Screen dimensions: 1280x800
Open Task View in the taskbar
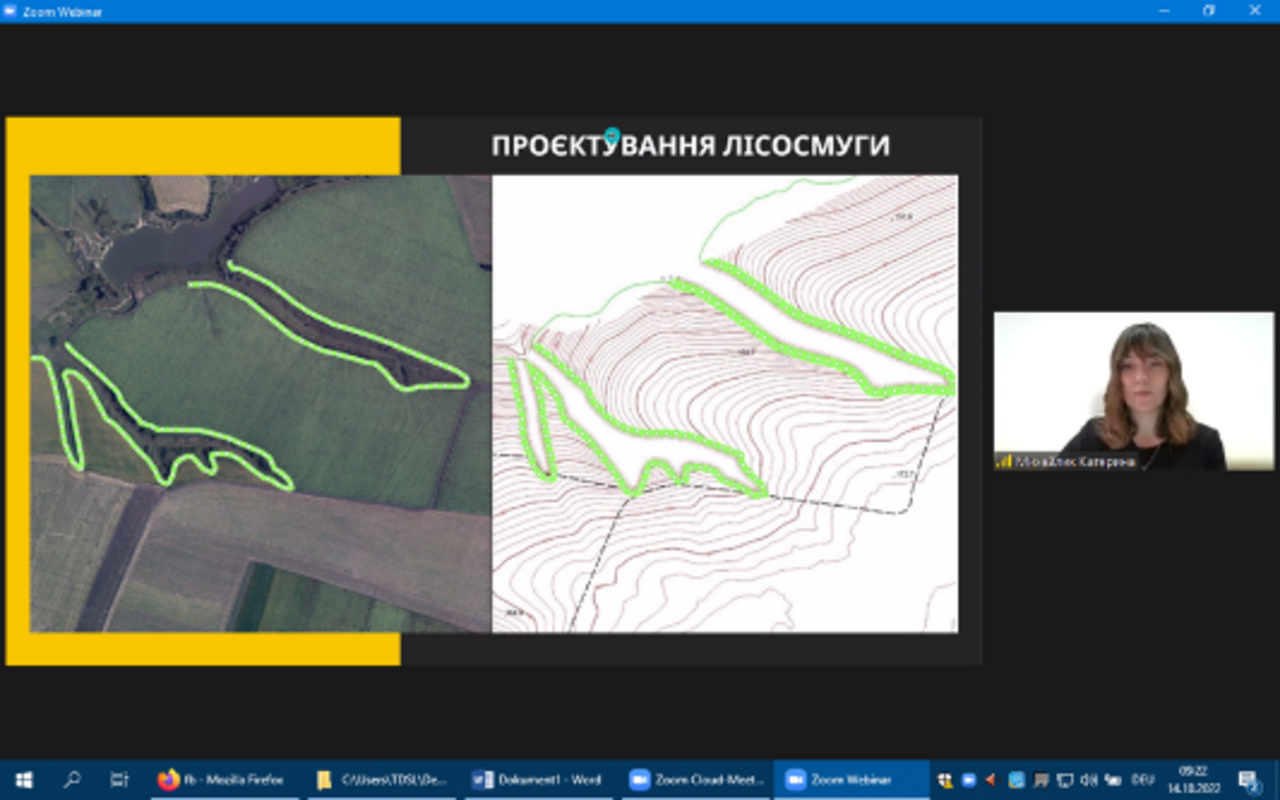[x=119, y=780]
